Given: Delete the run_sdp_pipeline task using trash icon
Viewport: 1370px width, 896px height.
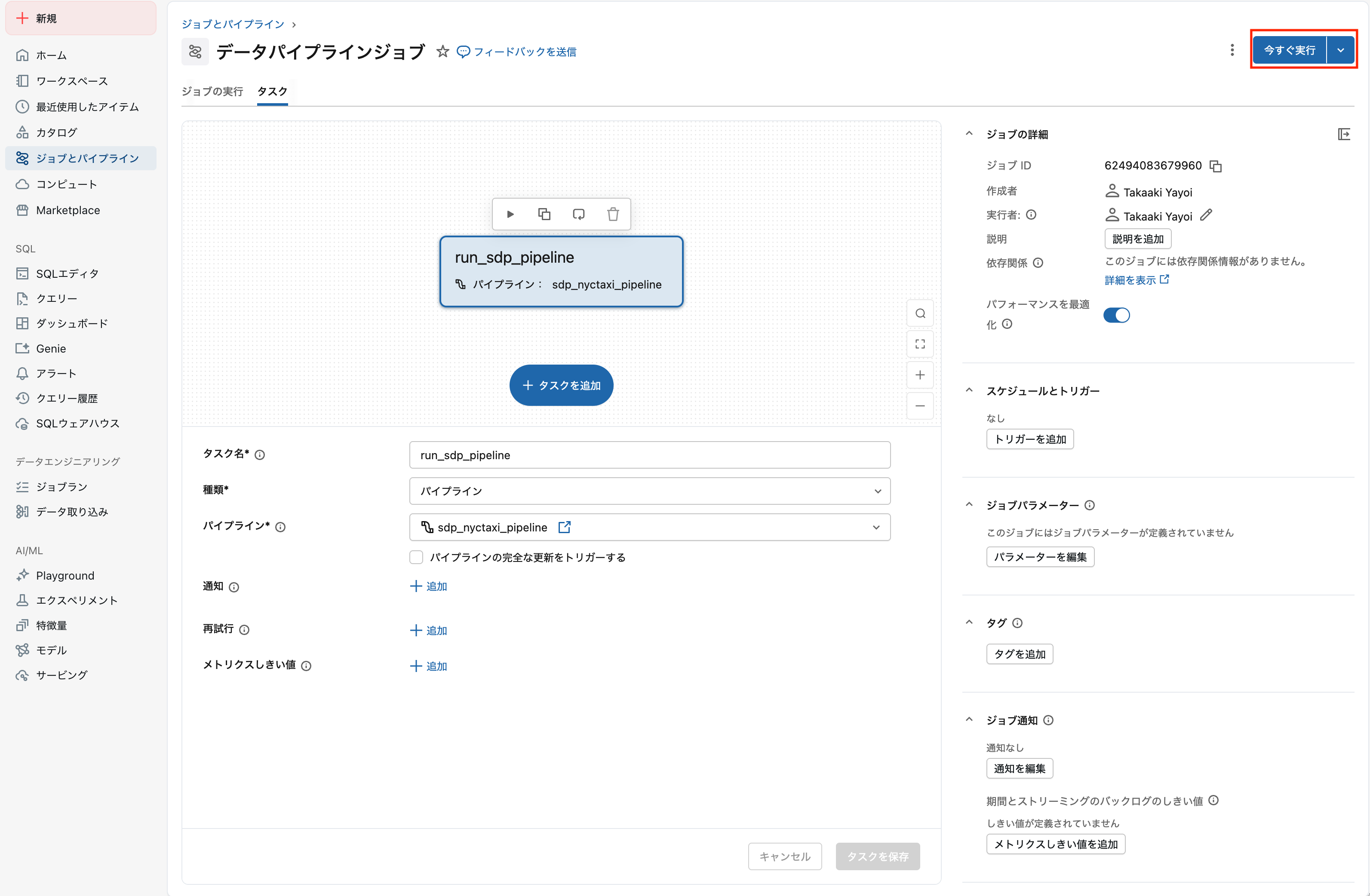Looking at the screenshot, I should [613, 214].
